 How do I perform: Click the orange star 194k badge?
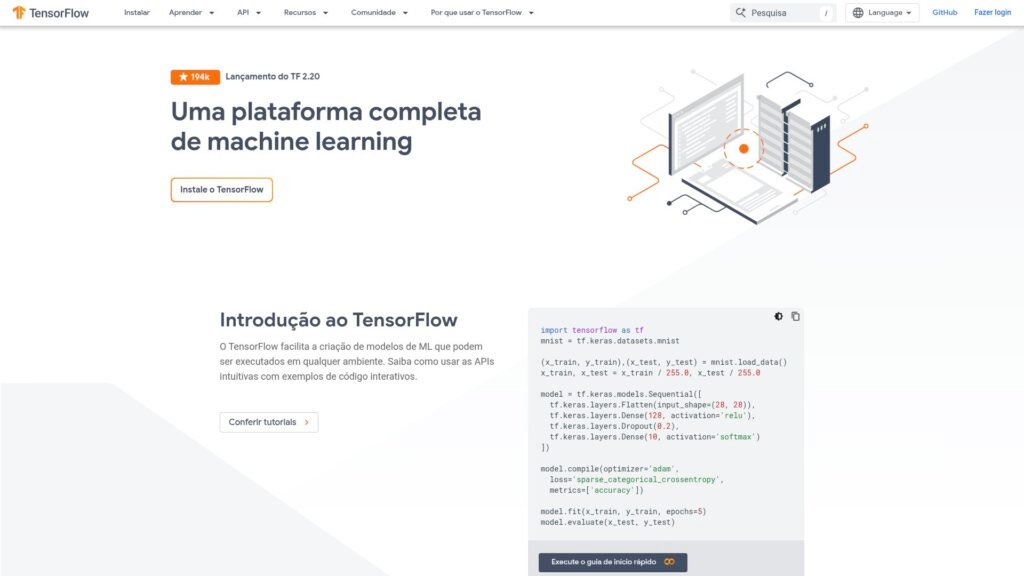pos(195,77)
